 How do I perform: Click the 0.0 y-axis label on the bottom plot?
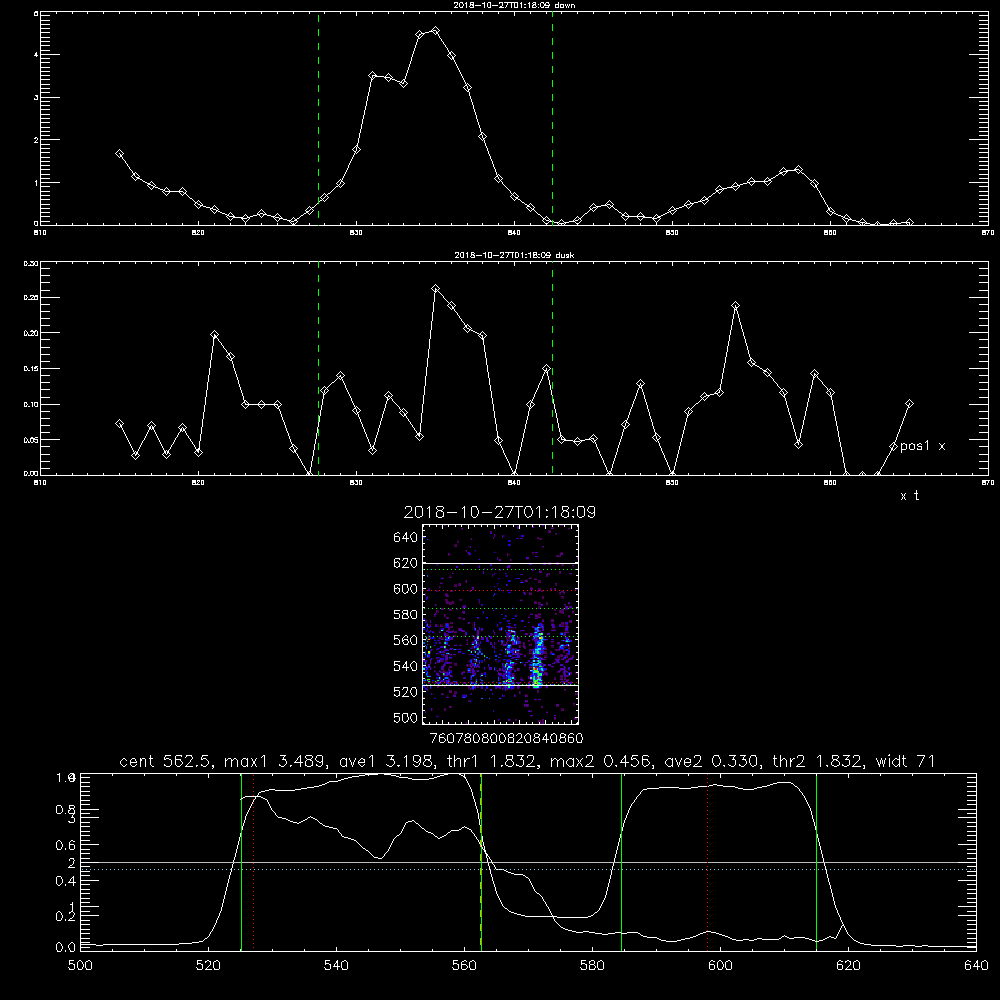[66, 948]
